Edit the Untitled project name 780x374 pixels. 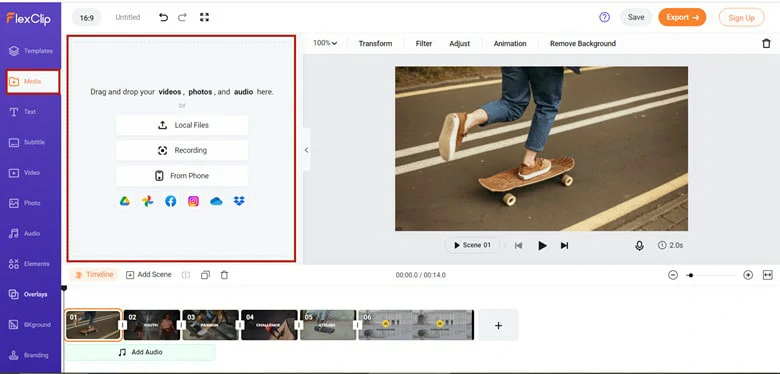(x=128, y=17)
